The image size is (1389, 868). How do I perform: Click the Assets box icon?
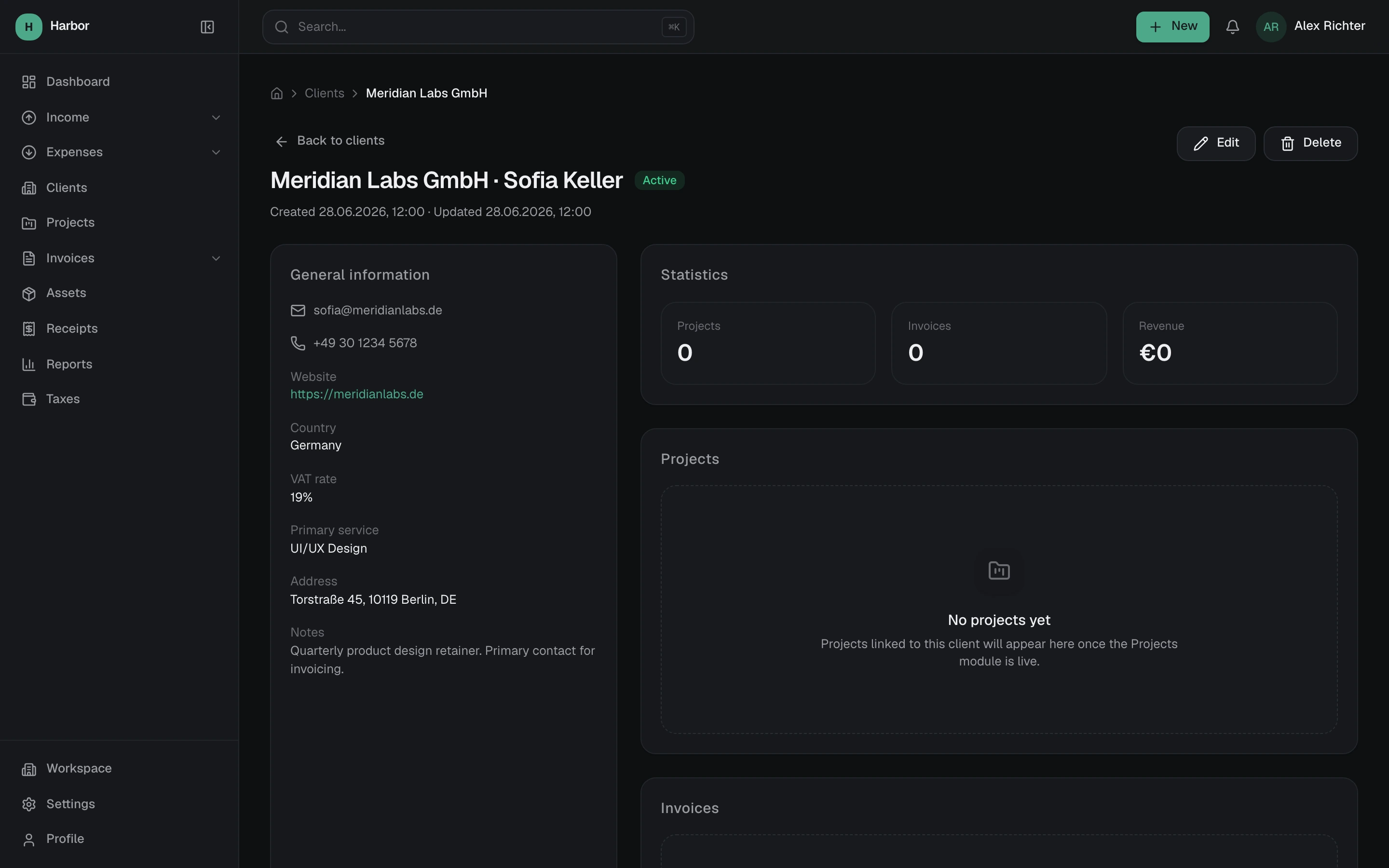pos(29,294)
